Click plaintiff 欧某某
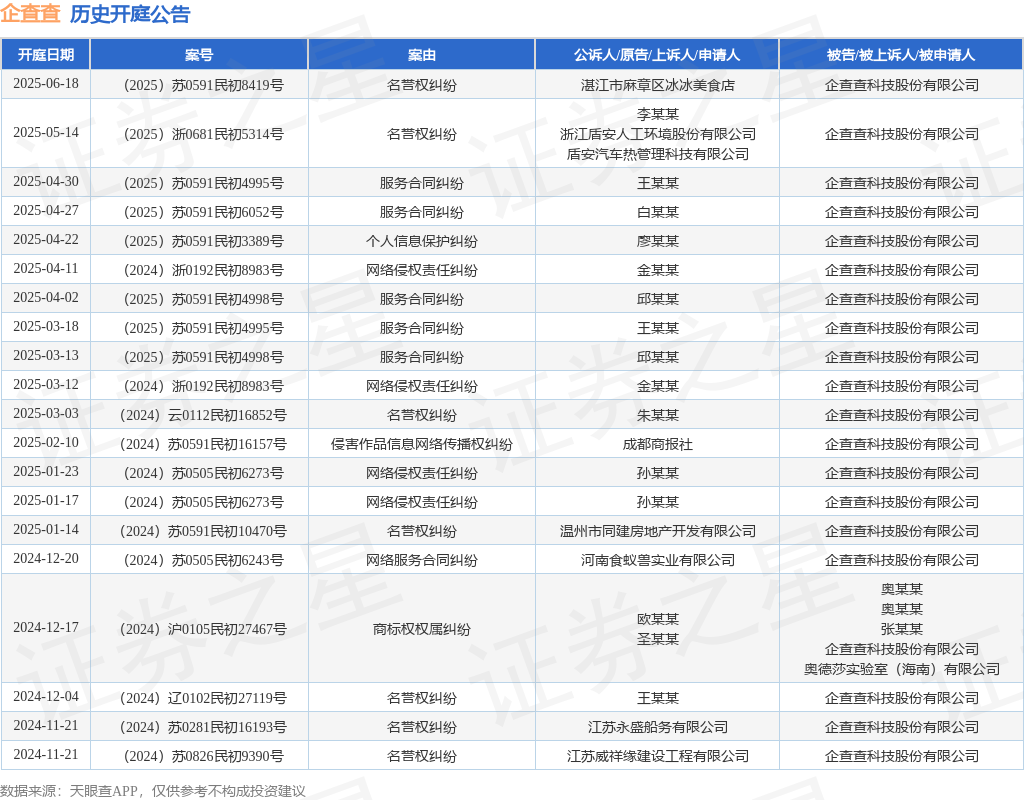 tap(658, 618)
